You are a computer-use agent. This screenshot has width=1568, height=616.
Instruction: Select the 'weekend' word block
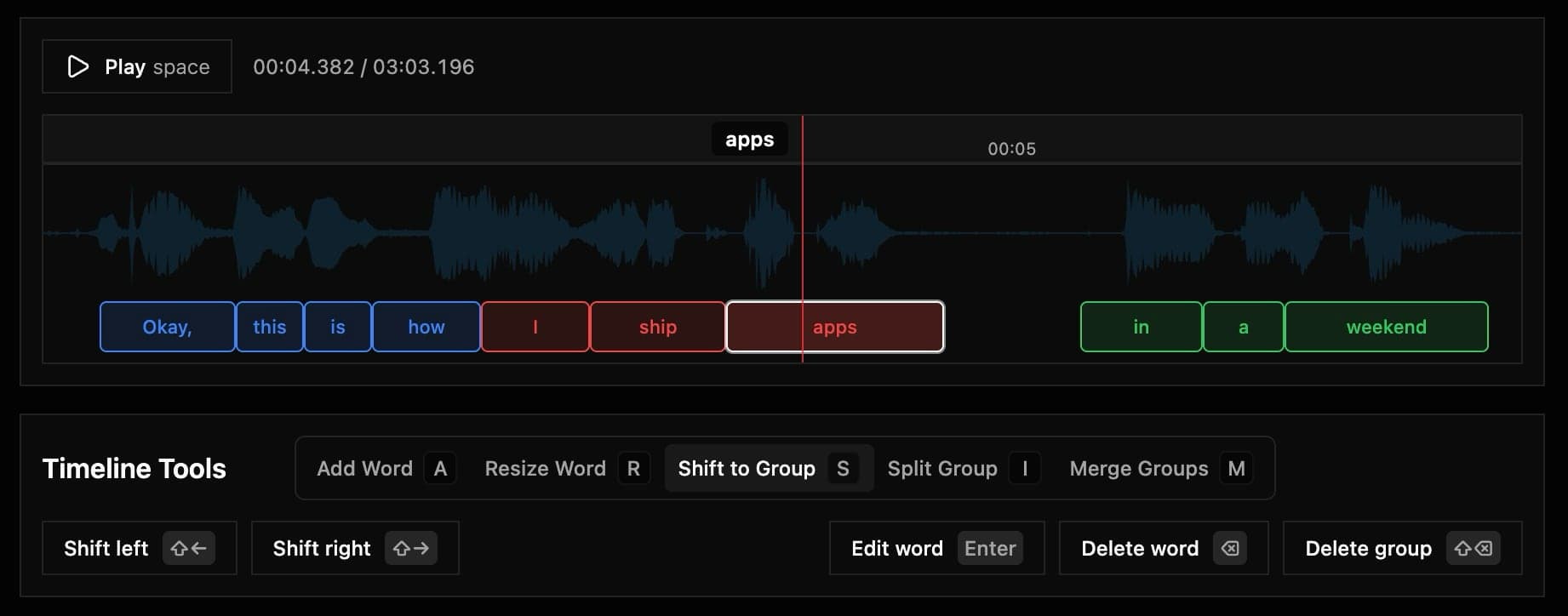click(x=1387, y=327)
